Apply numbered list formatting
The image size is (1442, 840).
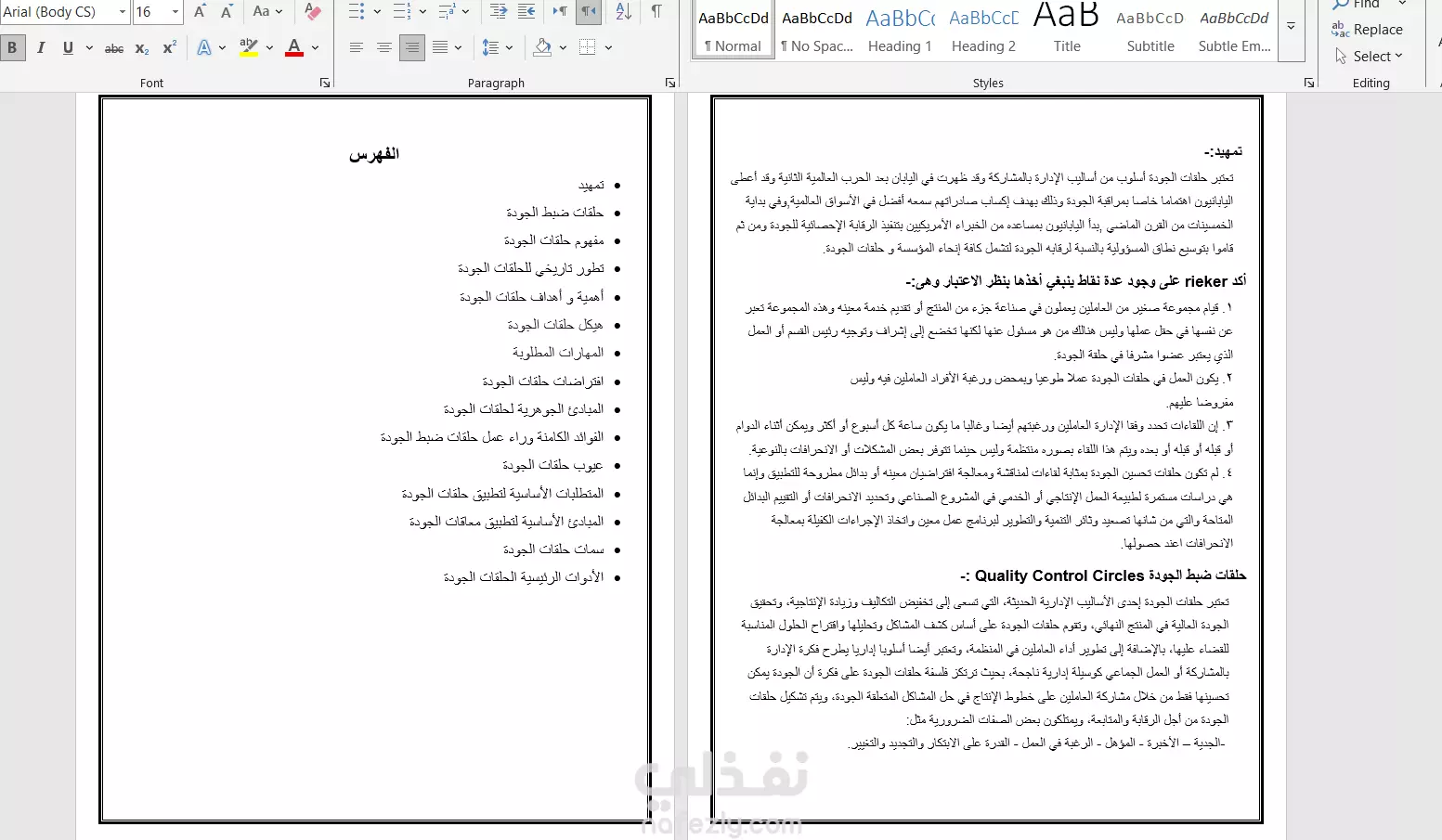click(402, 11)
